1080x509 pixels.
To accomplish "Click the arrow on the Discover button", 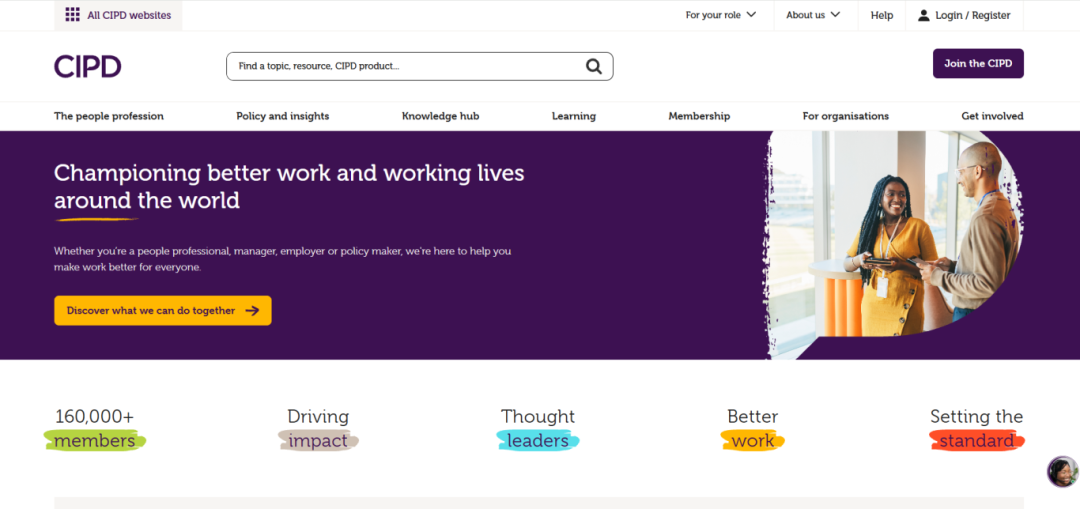I will click(x=252, y=311).
